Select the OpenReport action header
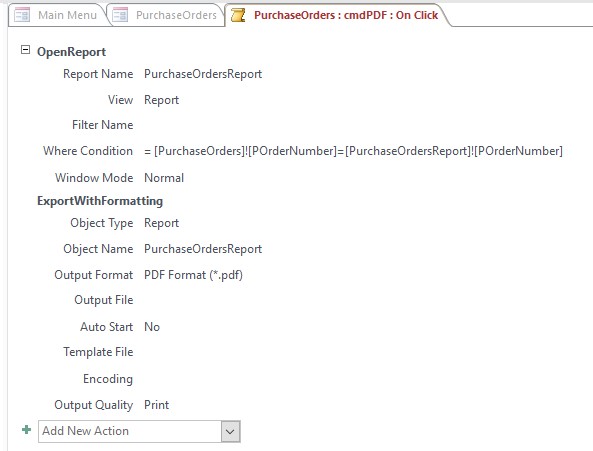Screen dimensions: 593x451 tap(71, 52)
